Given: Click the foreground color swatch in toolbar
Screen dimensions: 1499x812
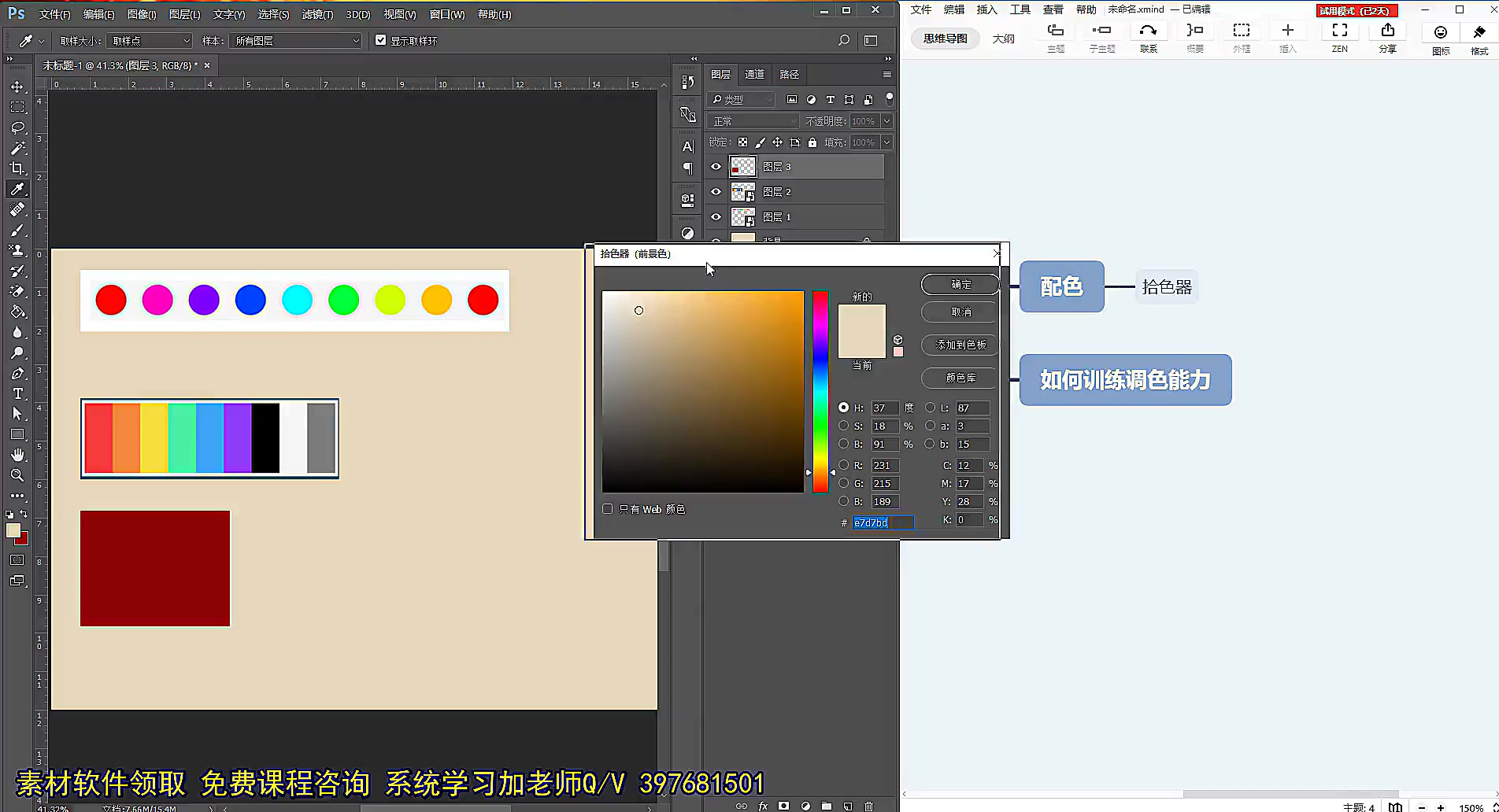Looking at the screenshot, I should click(13, 531).
